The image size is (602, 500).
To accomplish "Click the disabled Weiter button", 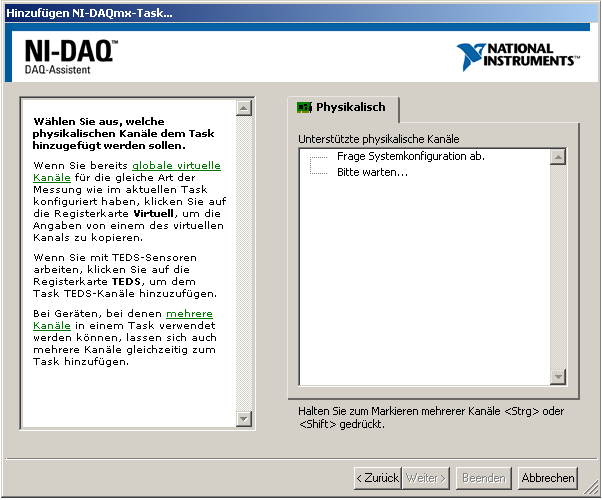I will 426,478.
